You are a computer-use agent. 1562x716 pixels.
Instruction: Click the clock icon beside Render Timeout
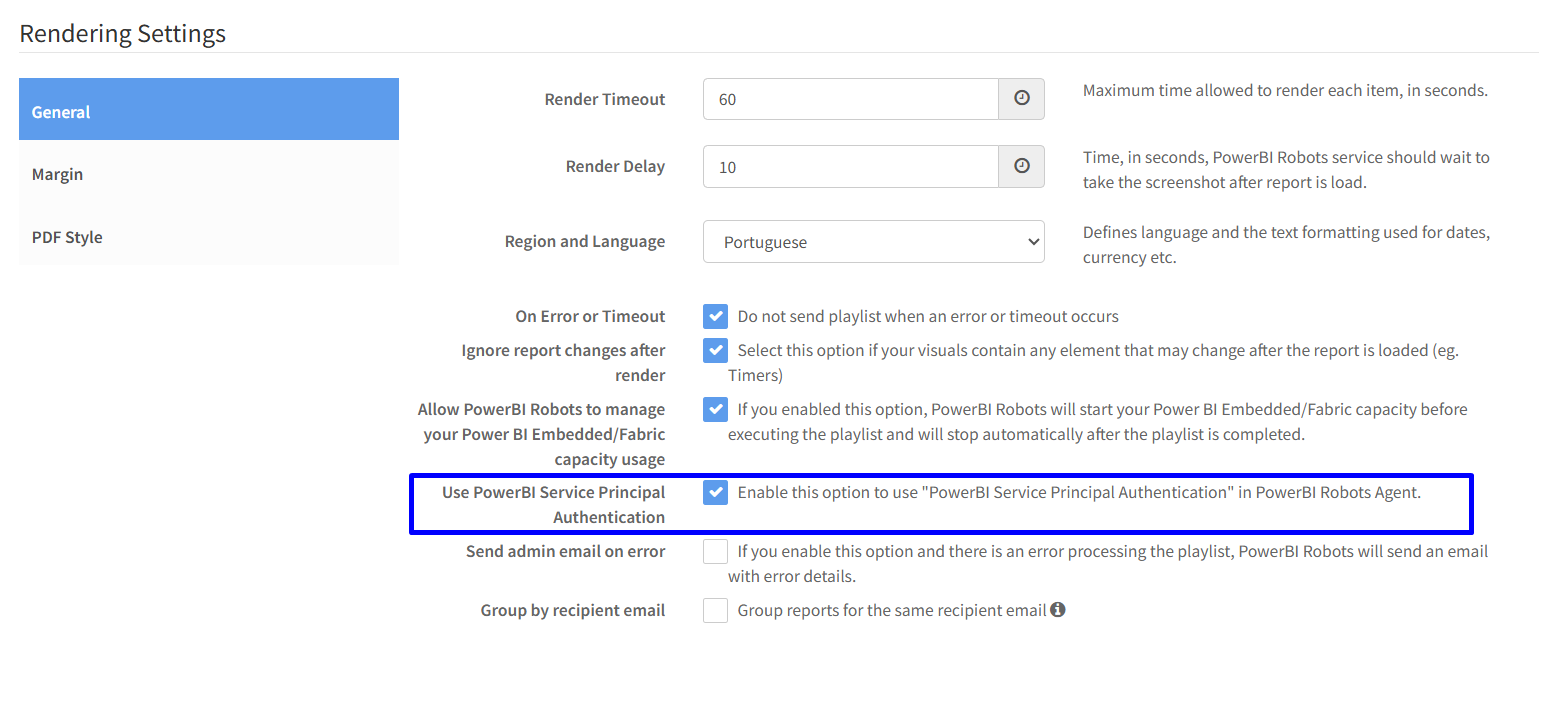pos(1021,99)
